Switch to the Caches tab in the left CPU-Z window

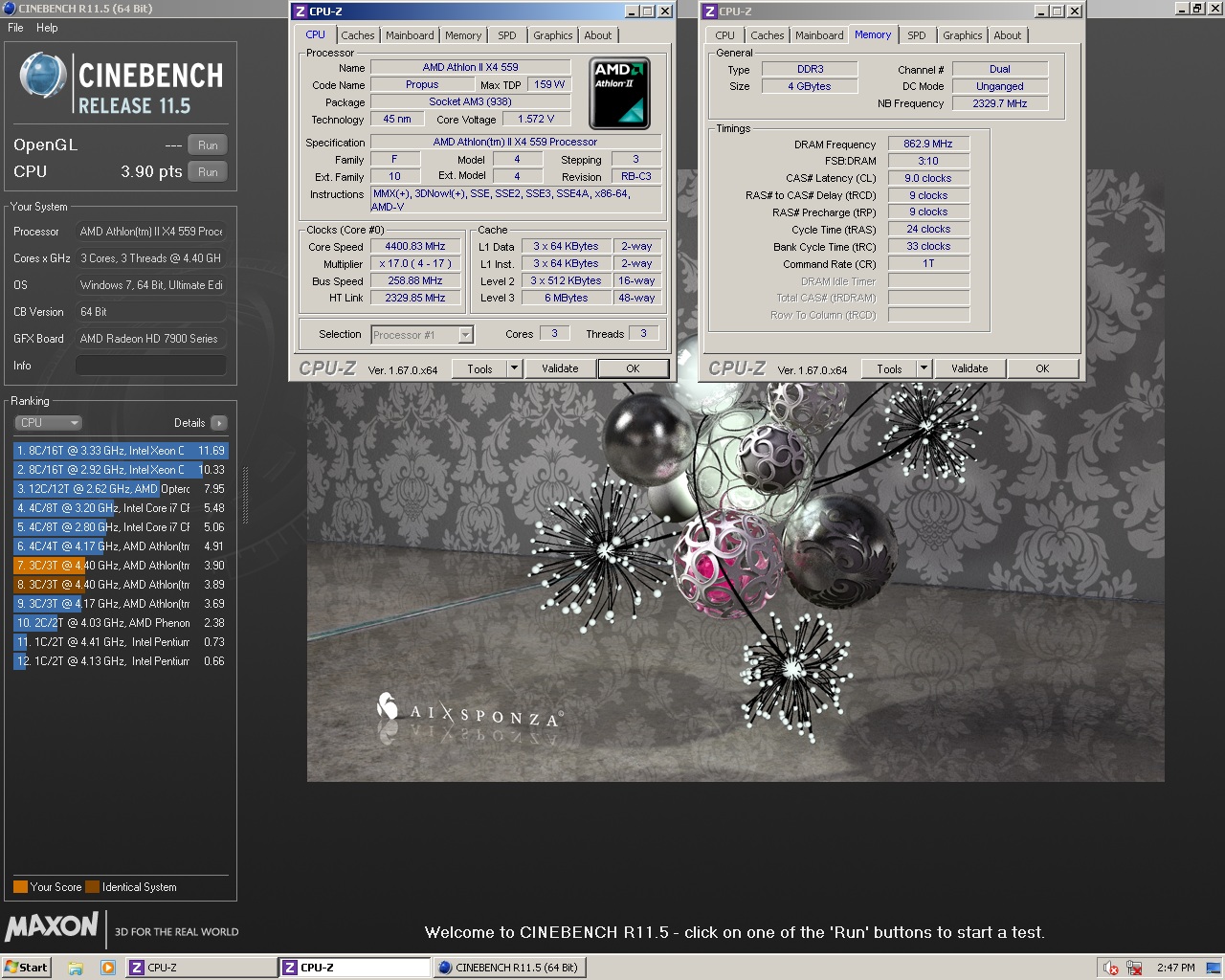(x=358, y=35)
